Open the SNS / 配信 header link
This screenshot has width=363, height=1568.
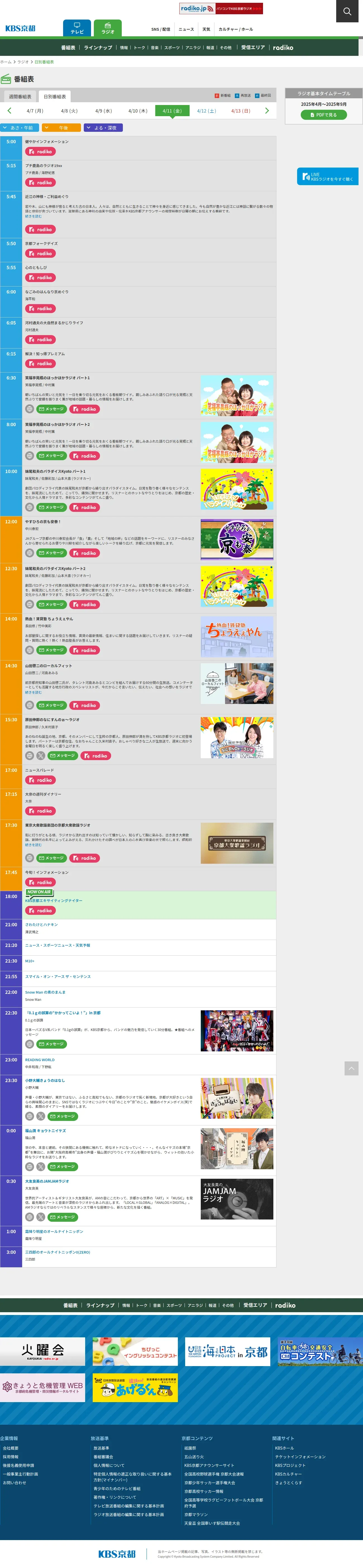pos(161,29)
